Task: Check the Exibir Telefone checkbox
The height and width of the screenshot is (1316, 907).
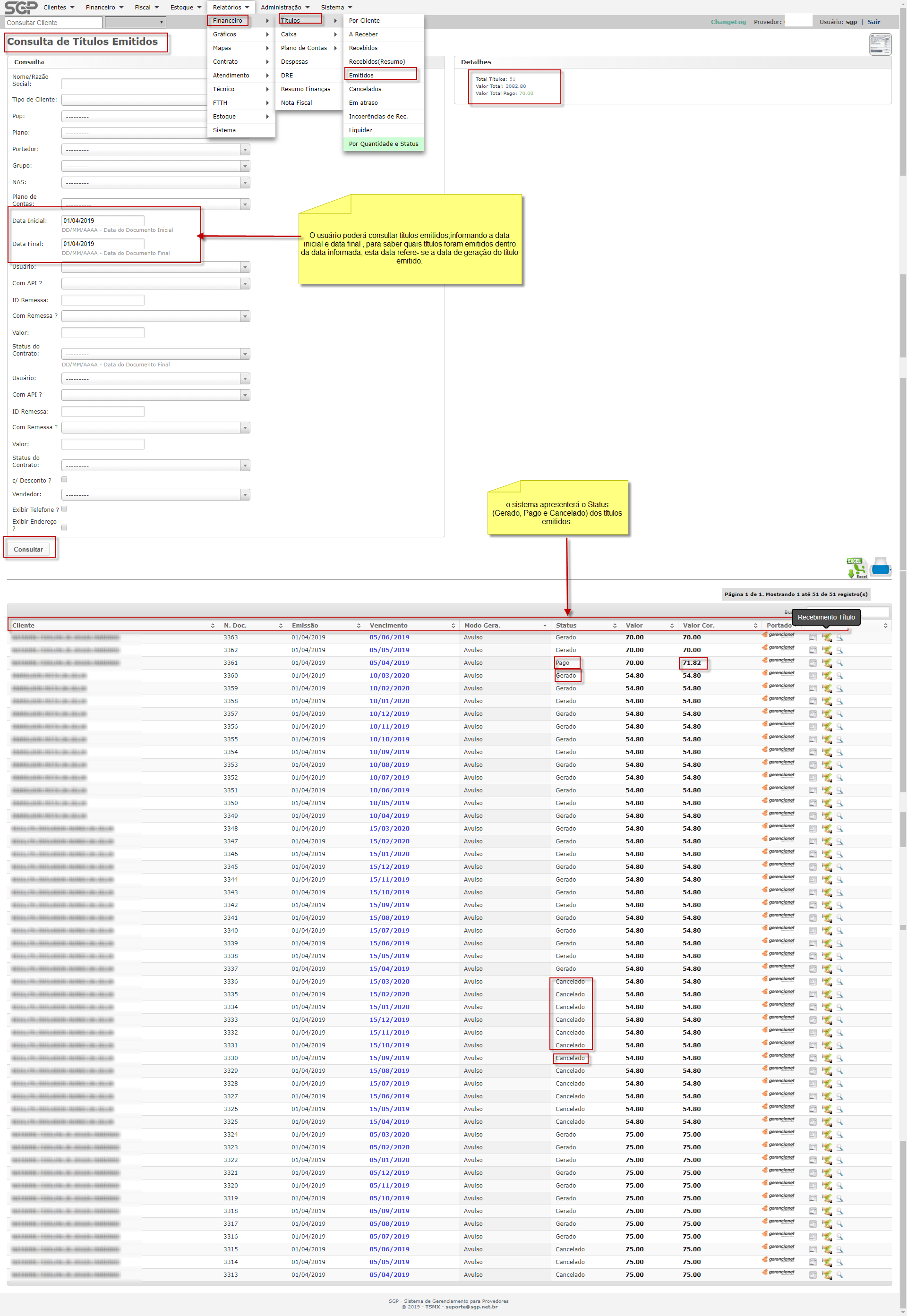Action: [64, 509]
